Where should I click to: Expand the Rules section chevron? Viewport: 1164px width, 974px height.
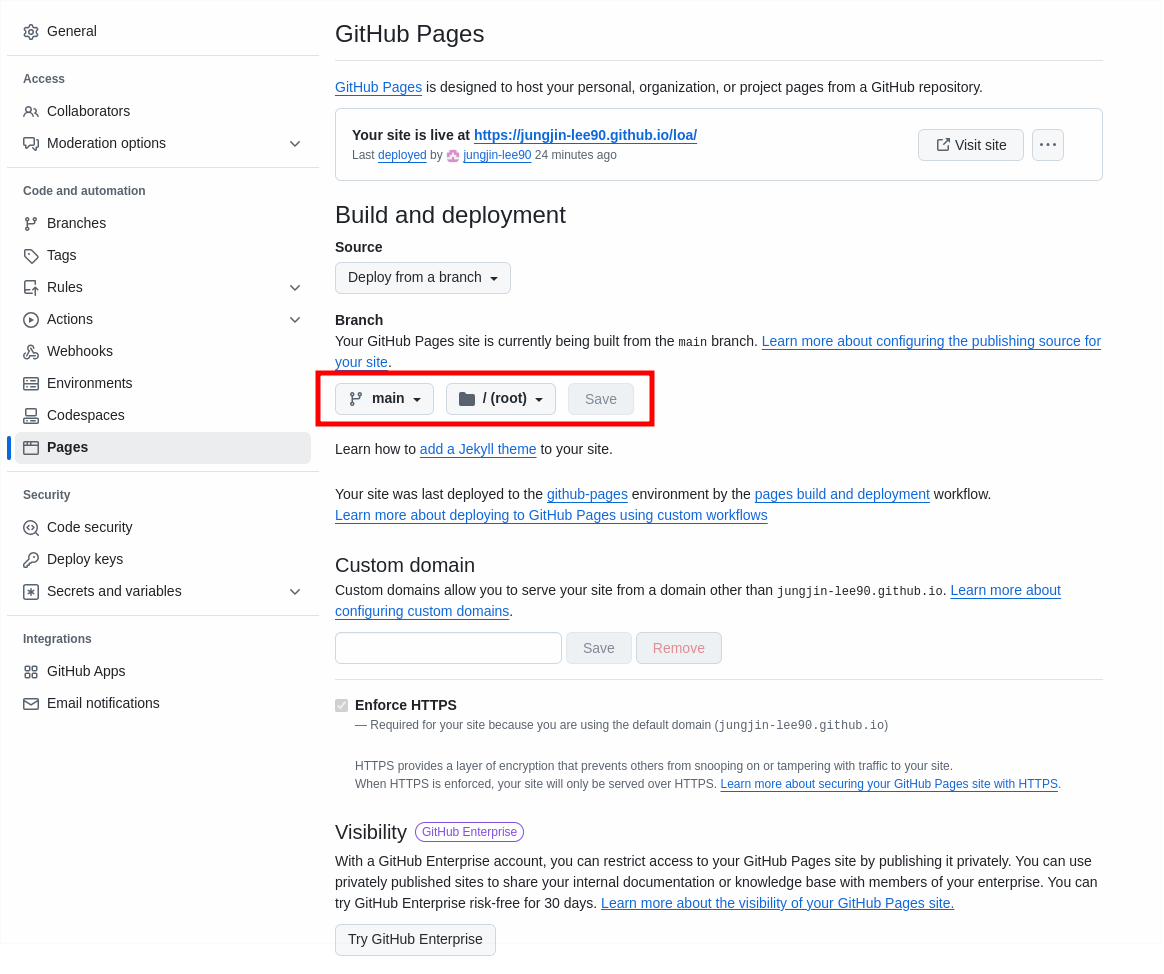[x=295, y=287]
